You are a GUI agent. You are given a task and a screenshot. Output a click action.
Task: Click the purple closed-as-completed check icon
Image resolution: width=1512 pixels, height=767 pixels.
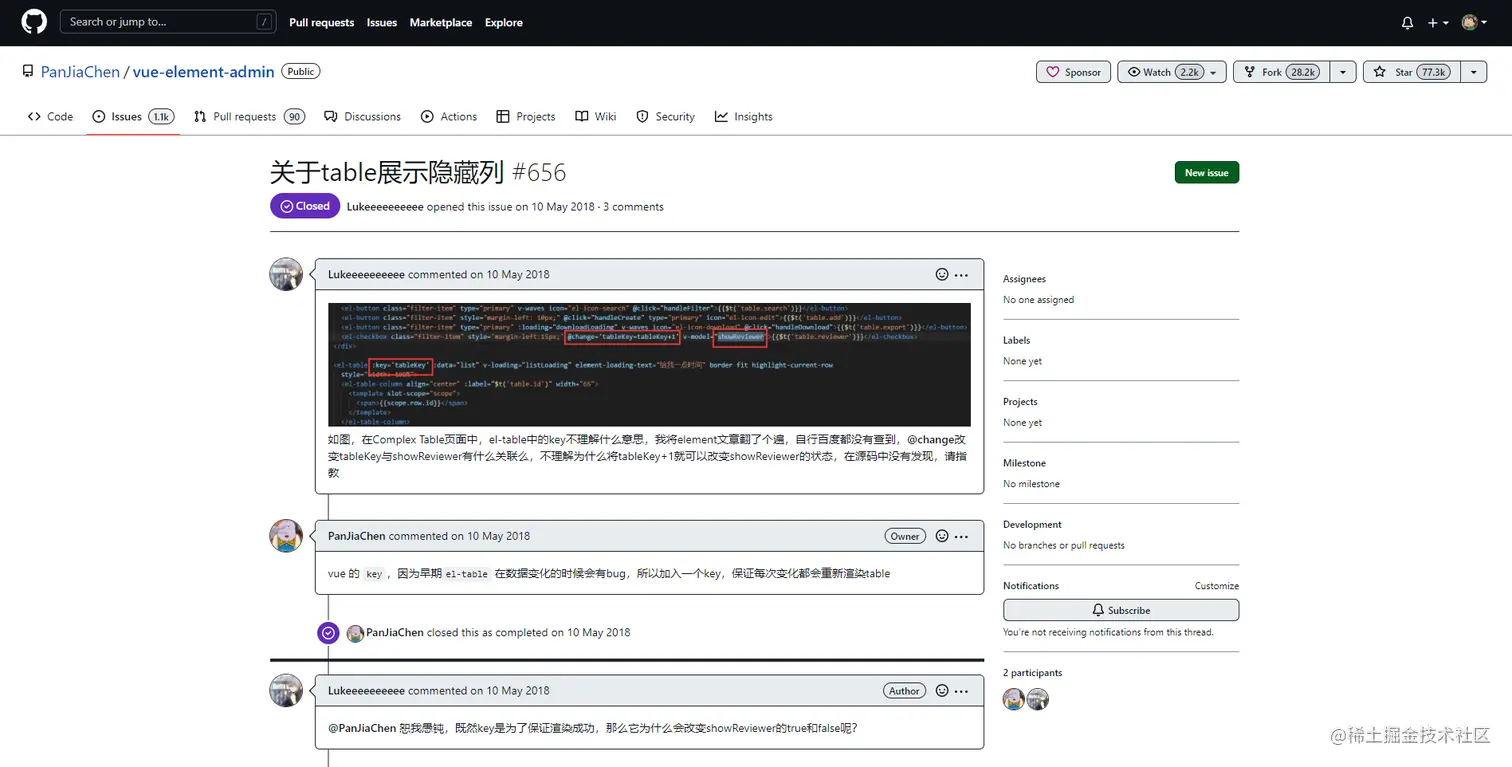328,632
